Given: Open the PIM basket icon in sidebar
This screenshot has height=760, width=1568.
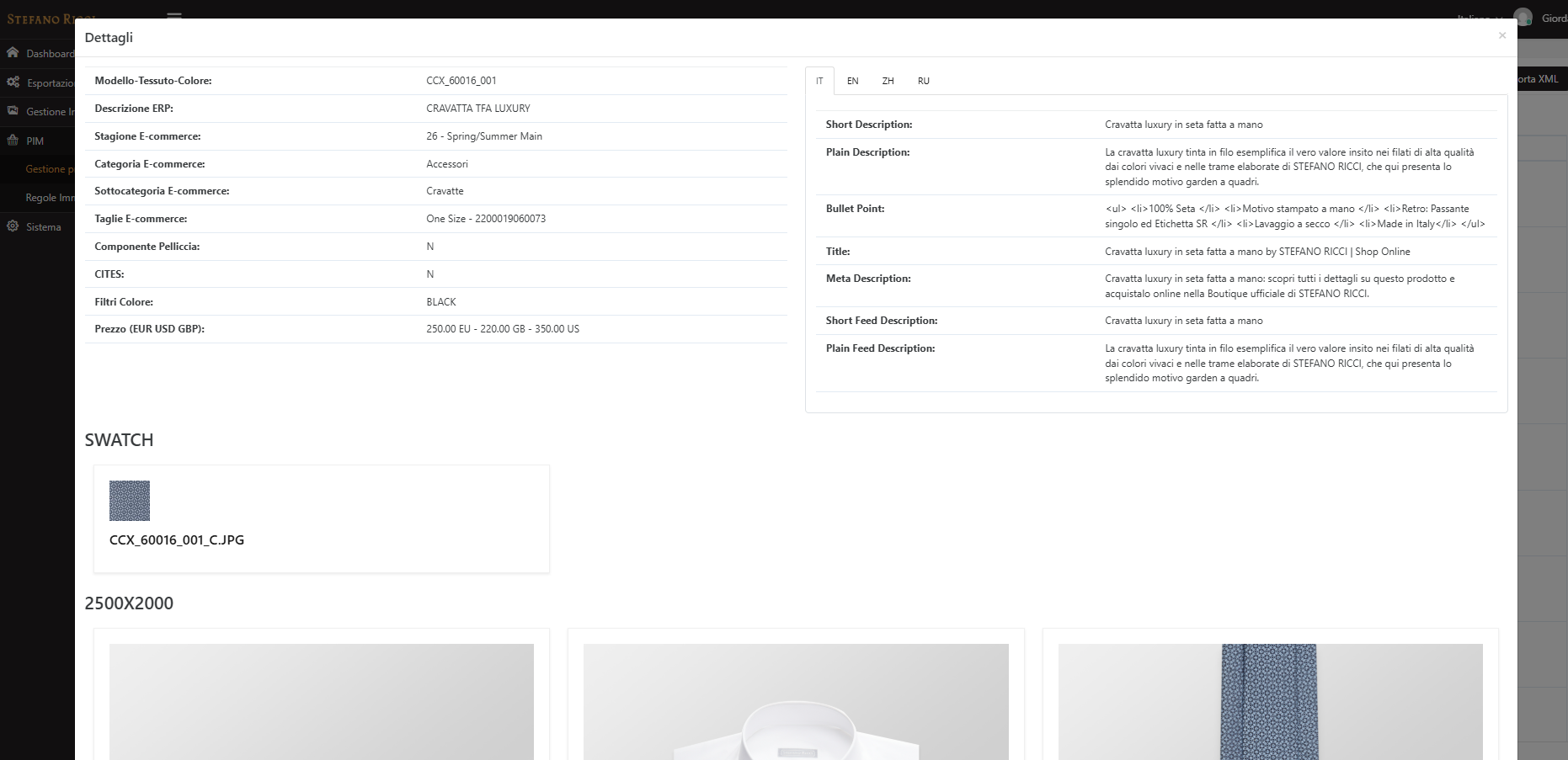Looking at the screenshot, I should [x=13, y=141].
